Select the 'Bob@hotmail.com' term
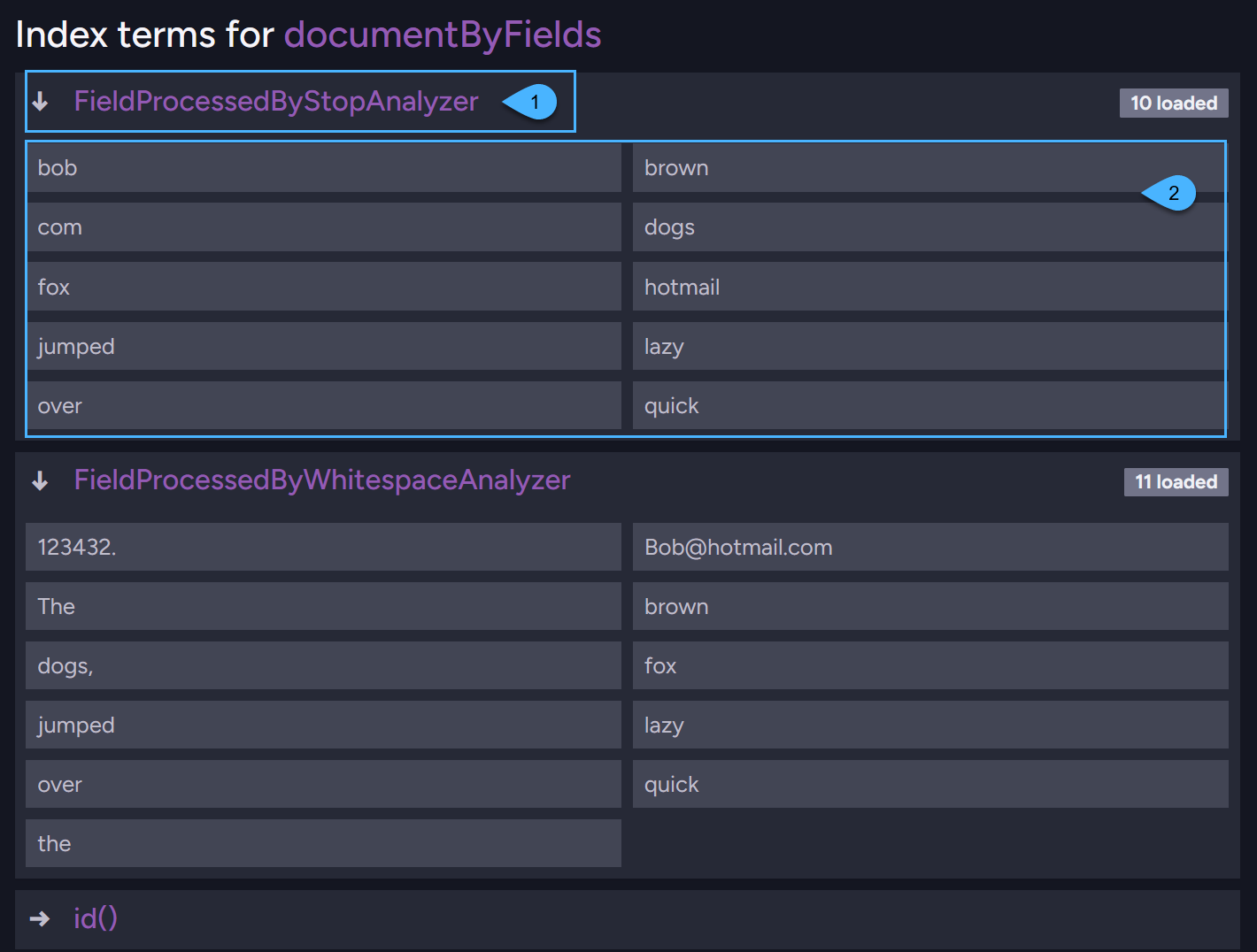 (930, 547)
